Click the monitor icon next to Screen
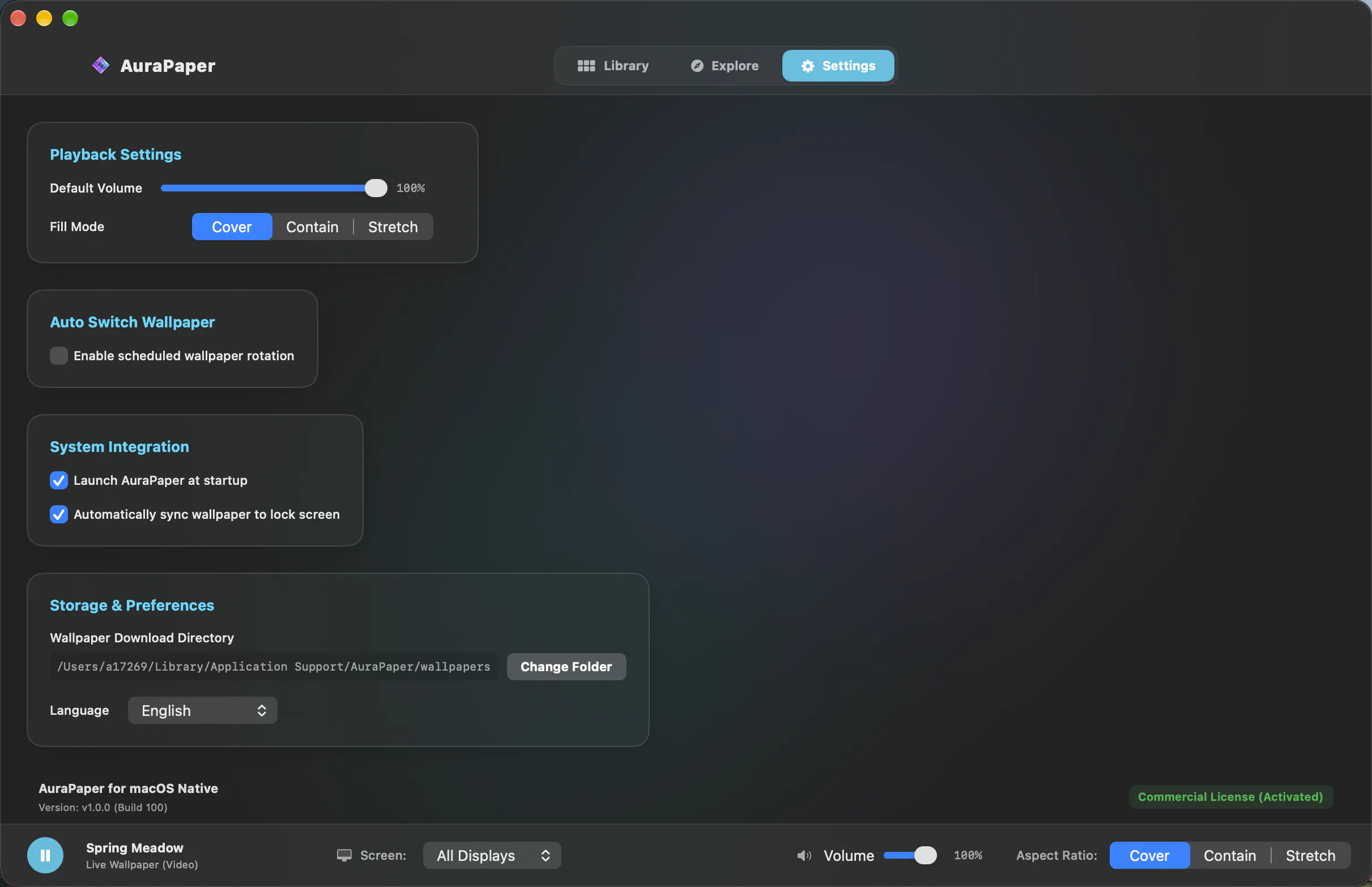Viewport: 1372px width, 887px height. point(344,855)
